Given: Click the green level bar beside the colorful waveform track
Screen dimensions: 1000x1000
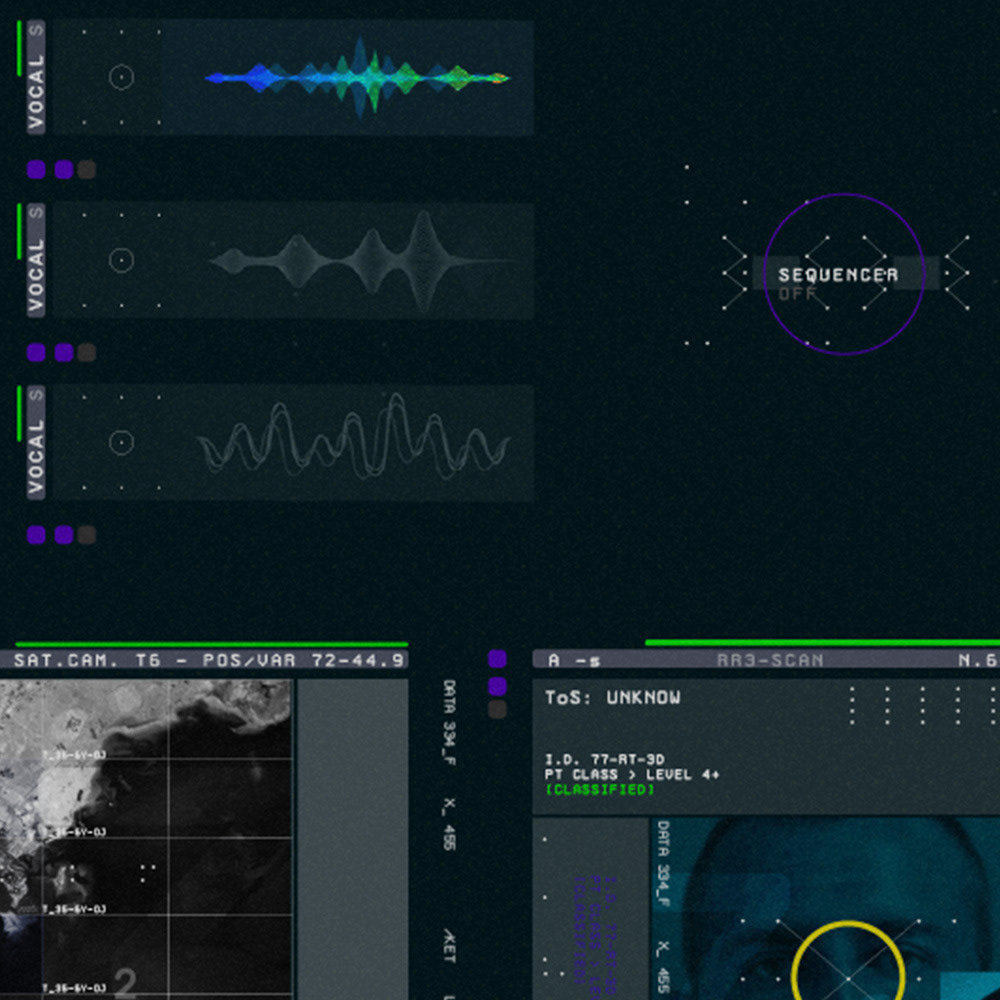Looking at the screenshot, I should [x=19, y=48].
